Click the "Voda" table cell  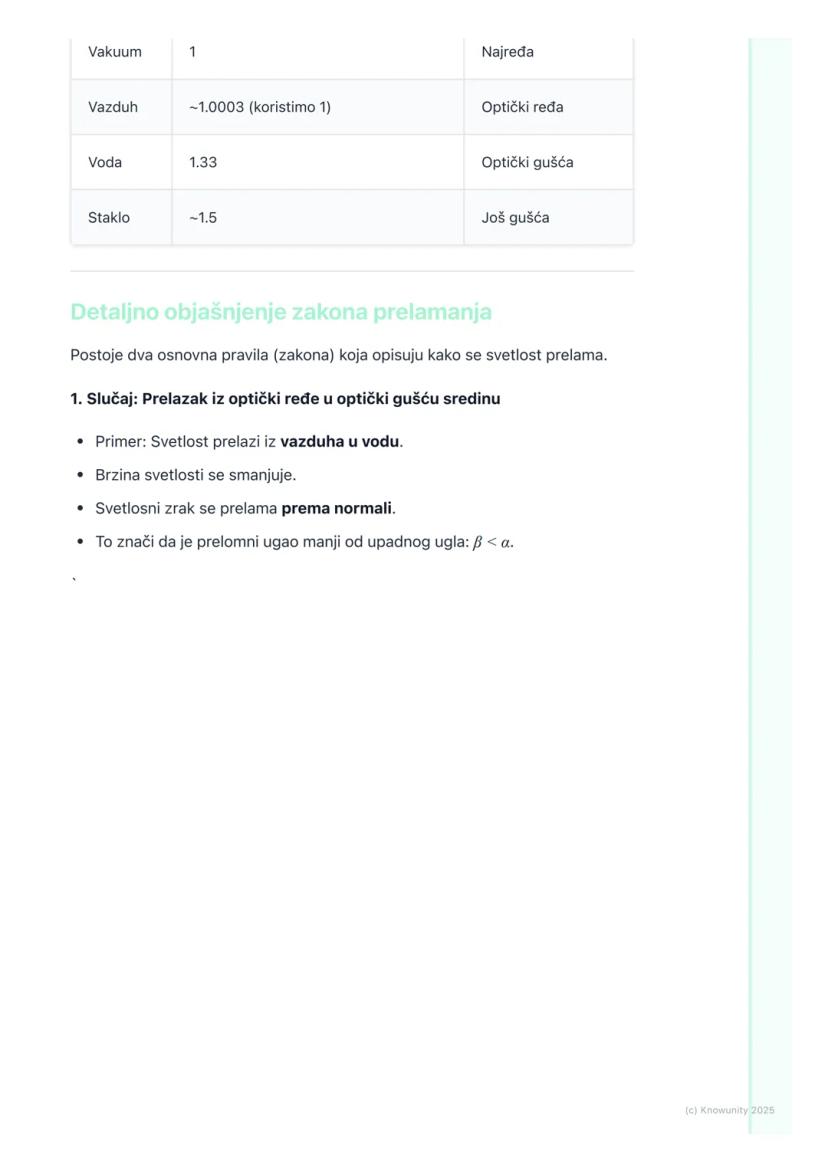105,162
